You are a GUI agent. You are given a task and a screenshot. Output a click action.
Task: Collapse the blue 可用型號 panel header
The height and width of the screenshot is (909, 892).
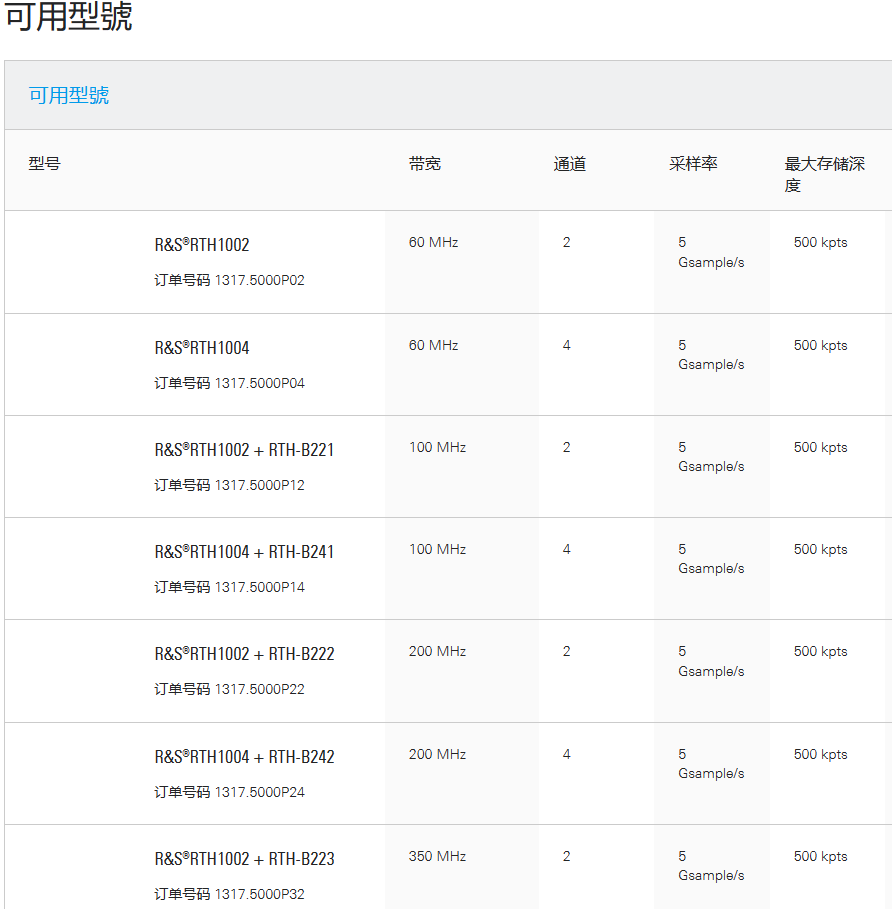[69, 95]
